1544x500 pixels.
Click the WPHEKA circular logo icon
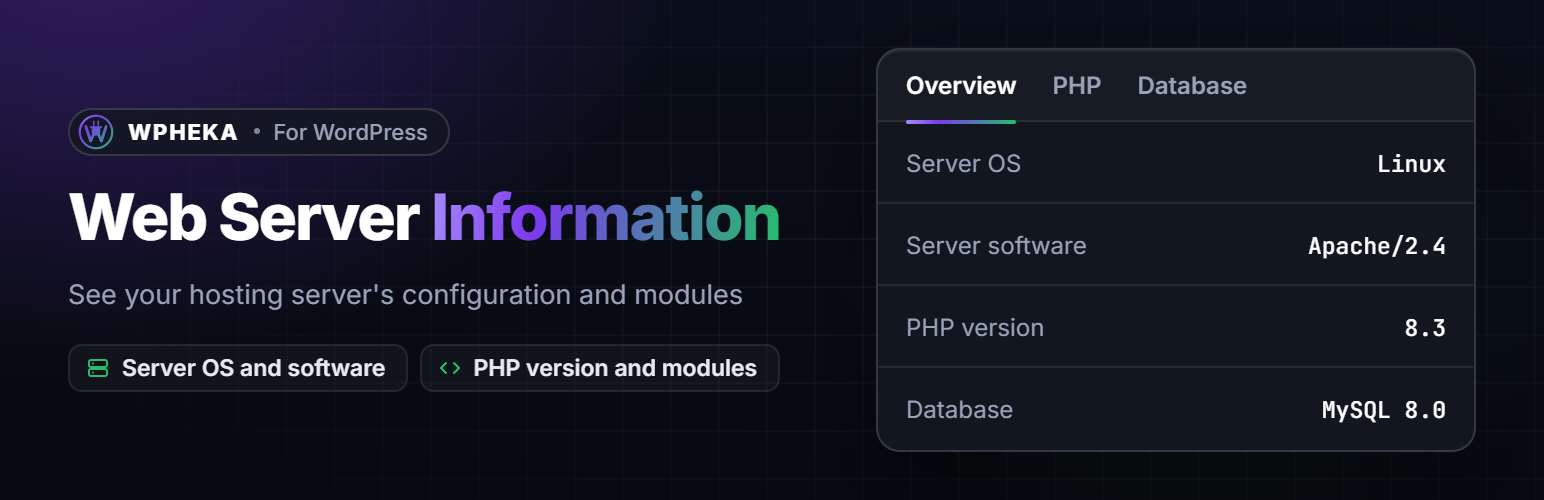pyautogui.click(x=97, y=132)
